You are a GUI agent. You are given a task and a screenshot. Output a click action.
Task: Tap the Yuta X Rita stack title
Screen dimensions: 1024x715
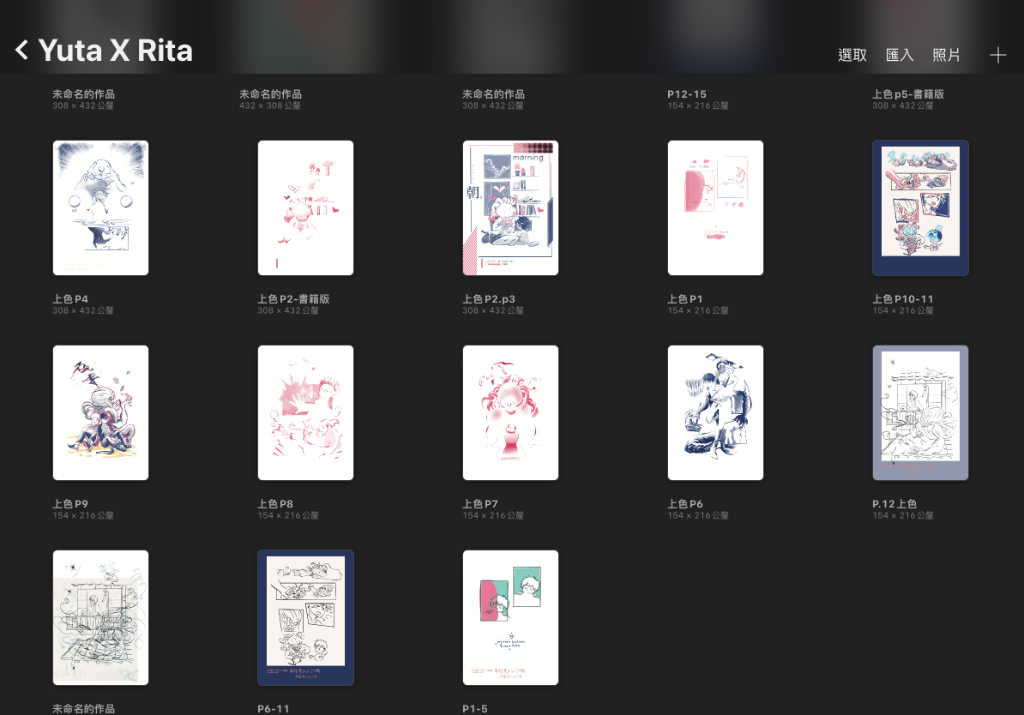[116, 50]
